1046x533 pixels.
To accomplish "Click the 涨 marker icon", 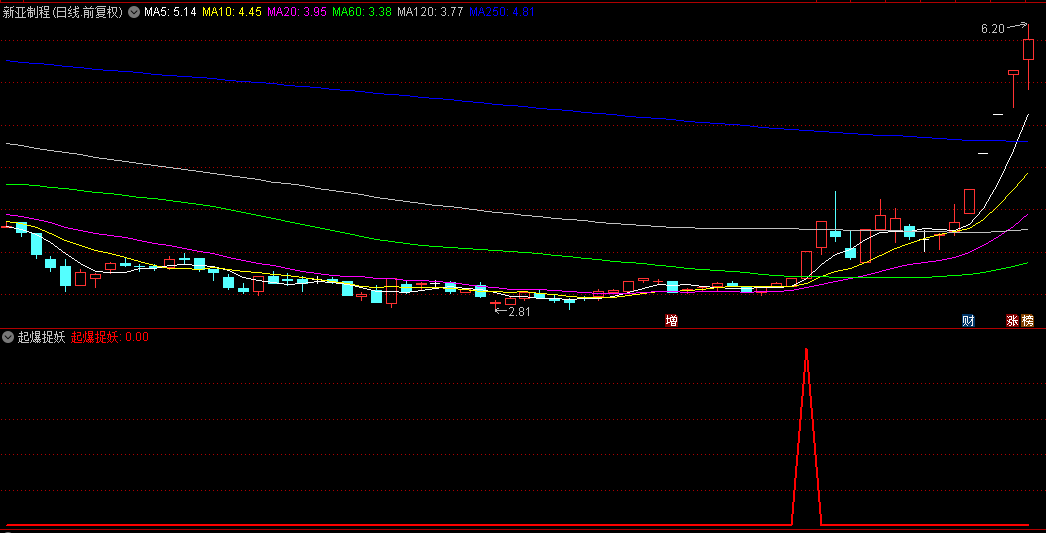I will pyautogui.click(x=1013, y=321).
